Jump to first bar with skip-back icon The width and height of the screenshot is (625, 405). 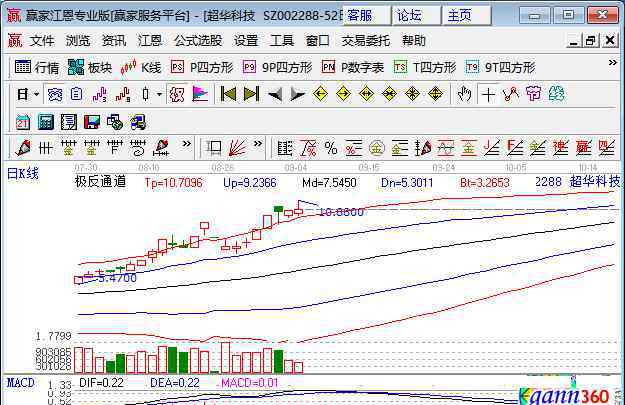pyautogui.click(x=228, y=94)
